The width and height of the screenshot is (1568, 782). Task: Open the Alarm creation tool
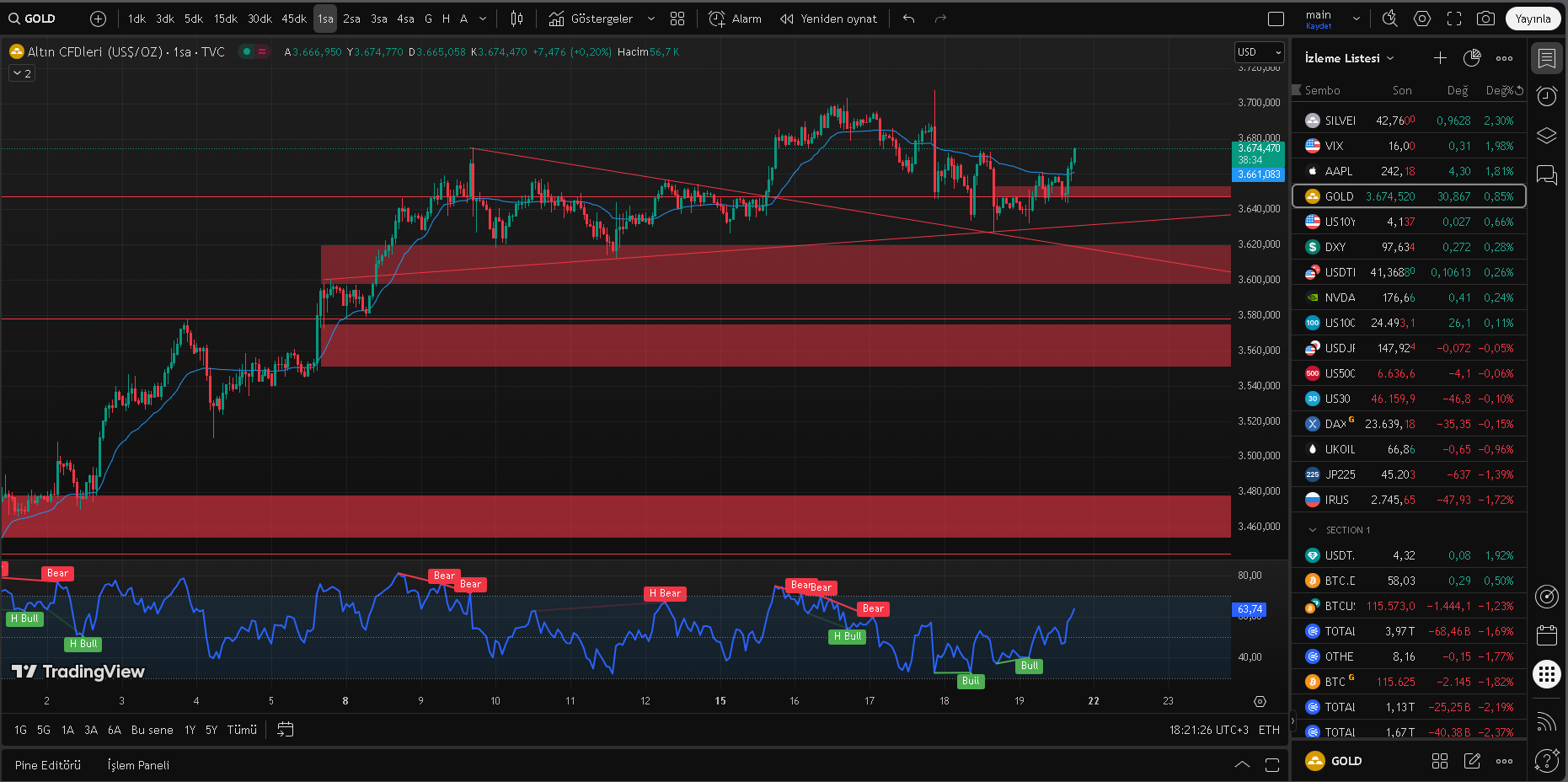735,19
